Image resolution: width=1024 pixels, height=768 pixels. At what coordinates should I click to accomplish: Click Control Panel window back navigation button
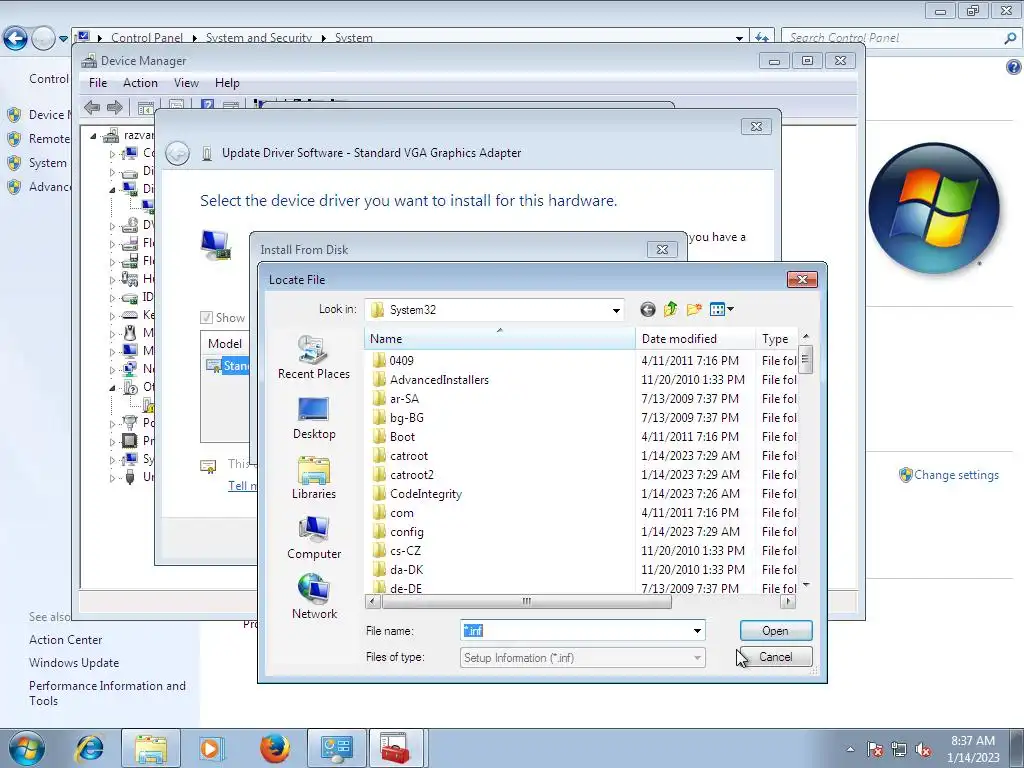tap(16, 39)
